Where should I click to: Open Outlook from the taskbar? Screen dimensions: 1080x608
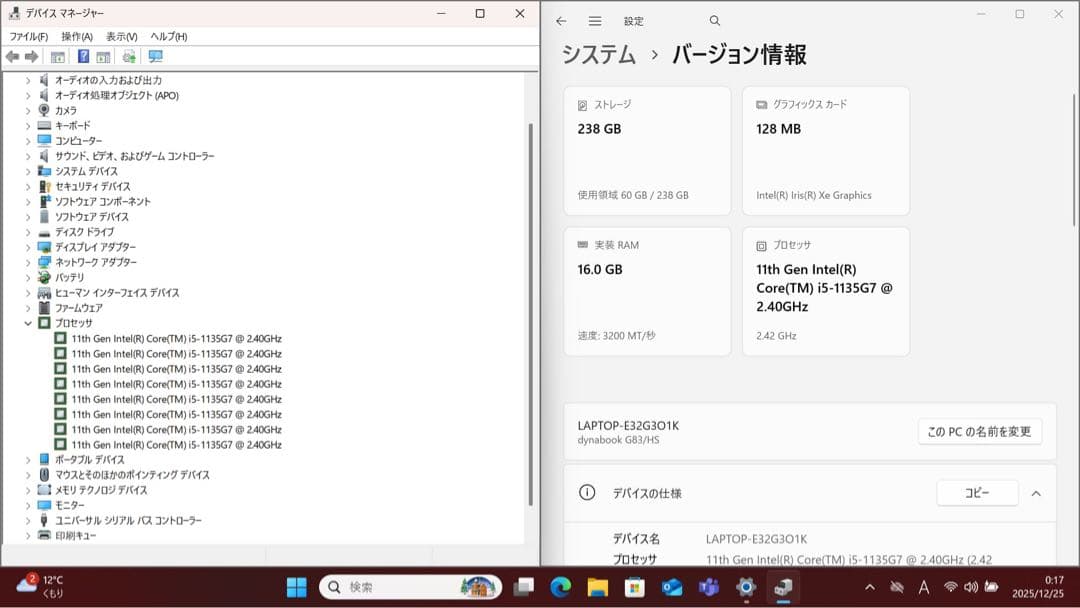point(670,588)
